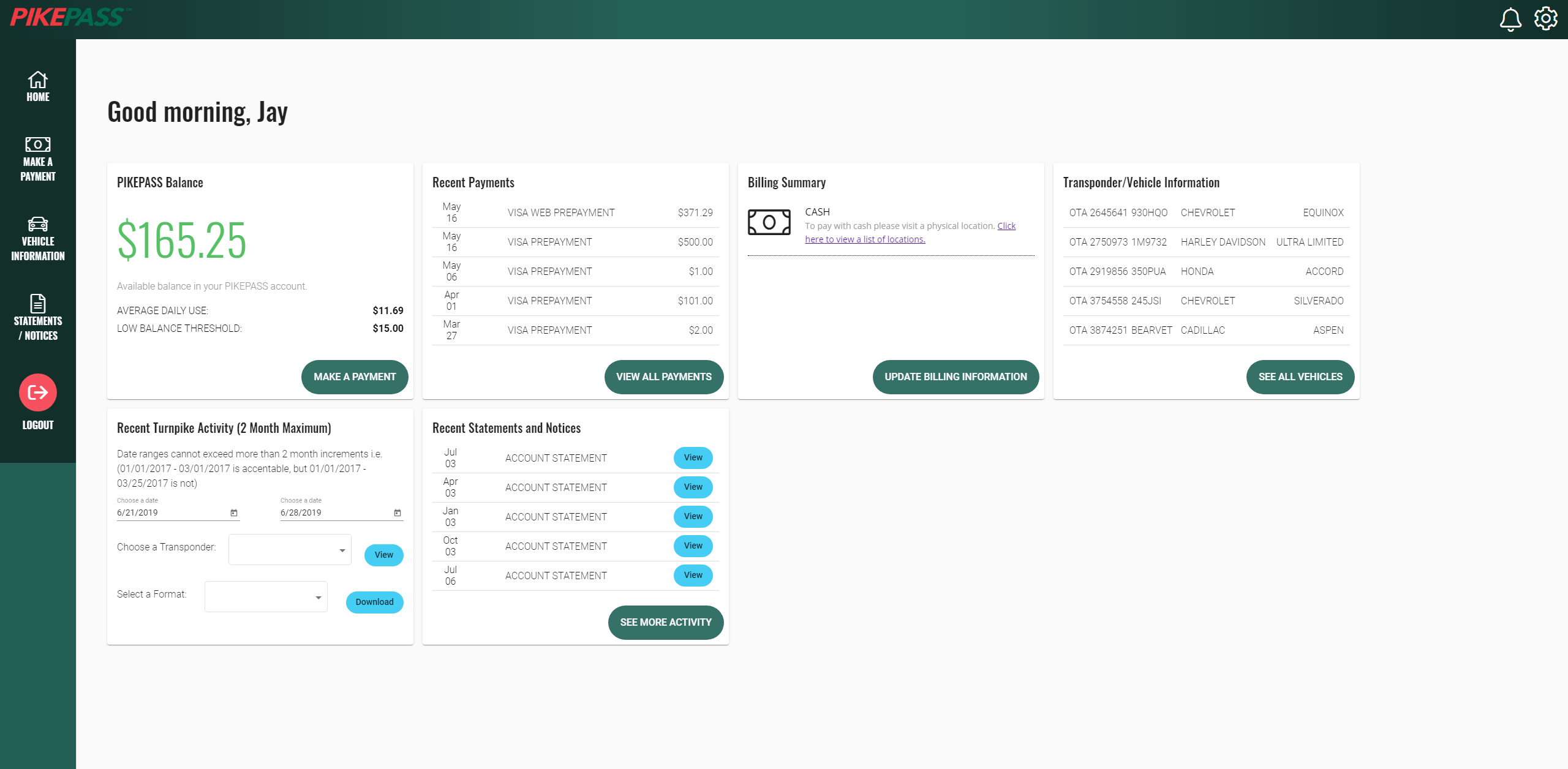This screenshot has width=1568, height=769.
Task: Open Make a Payment in sidebar
Action: click(38, 160)
